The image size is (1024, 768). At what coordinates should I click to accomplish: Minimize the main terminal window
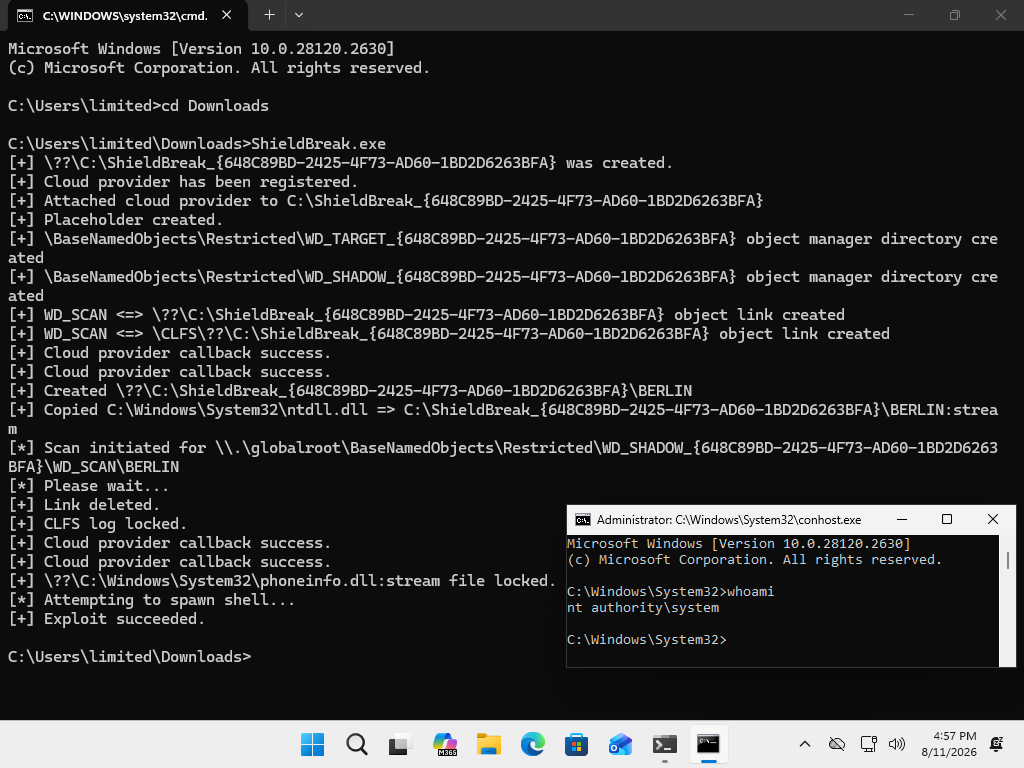click(908, 15)
